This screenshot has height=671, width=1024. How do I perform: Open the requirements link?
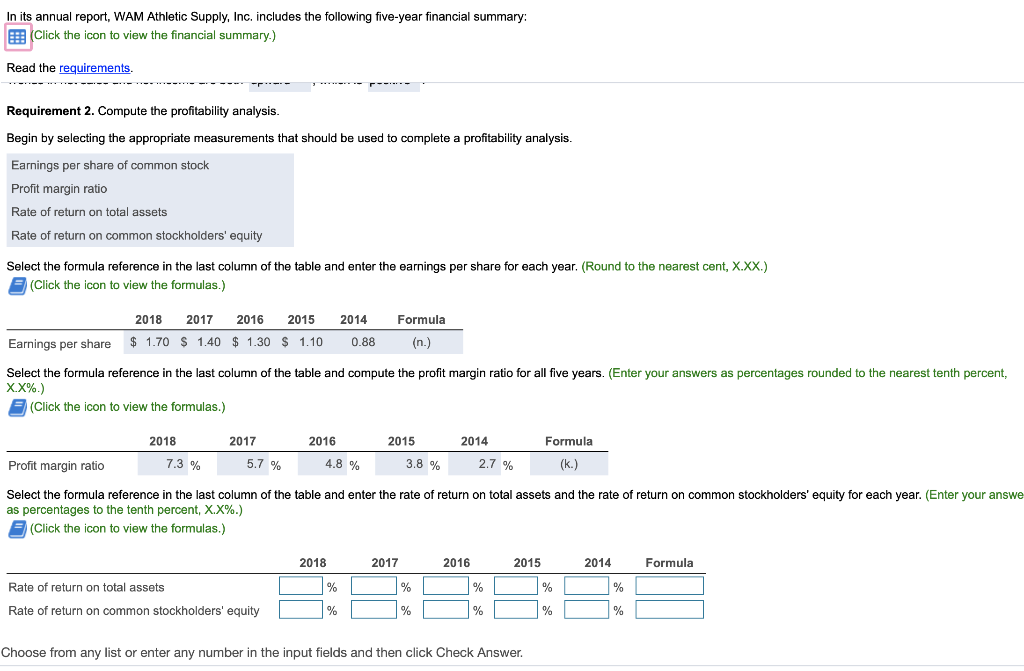[96, 68]
